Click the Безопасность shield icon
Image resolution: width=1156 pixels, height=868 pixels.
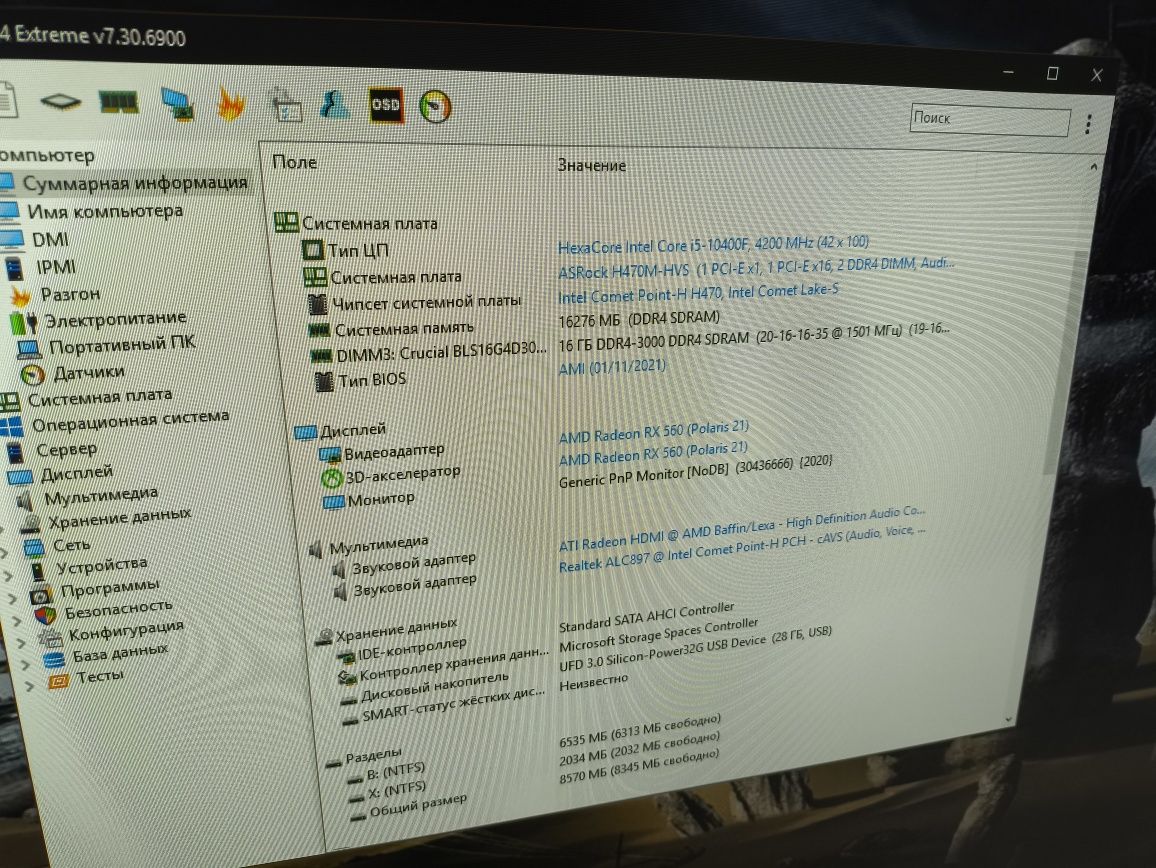[x=46, y=615]
